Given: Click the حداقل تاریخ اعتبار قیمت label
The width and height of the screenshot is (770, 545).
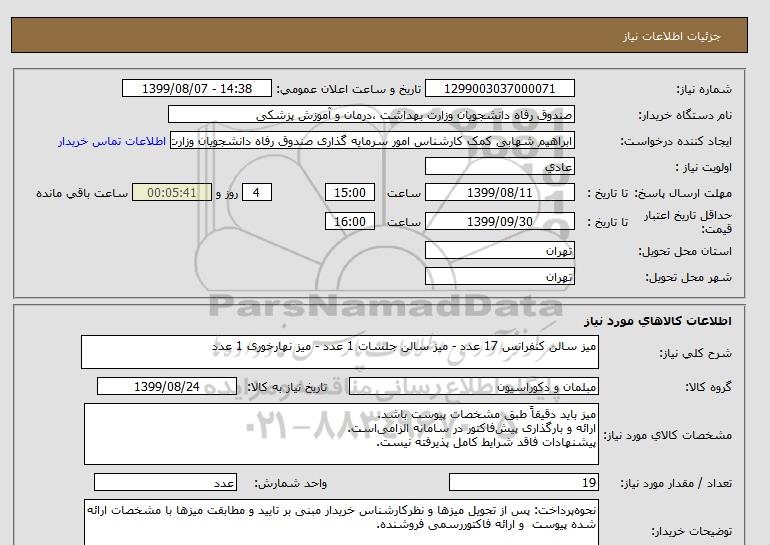Looking at the screenshot, I should tap(688, 222).
